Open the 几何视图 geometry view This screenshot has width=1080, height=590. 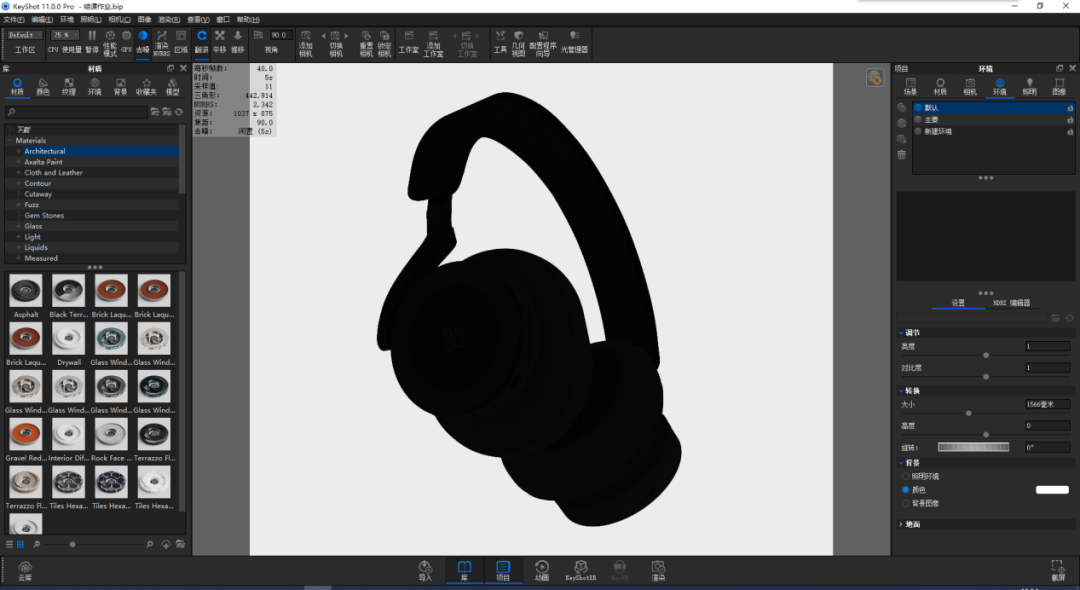point(518,42)
